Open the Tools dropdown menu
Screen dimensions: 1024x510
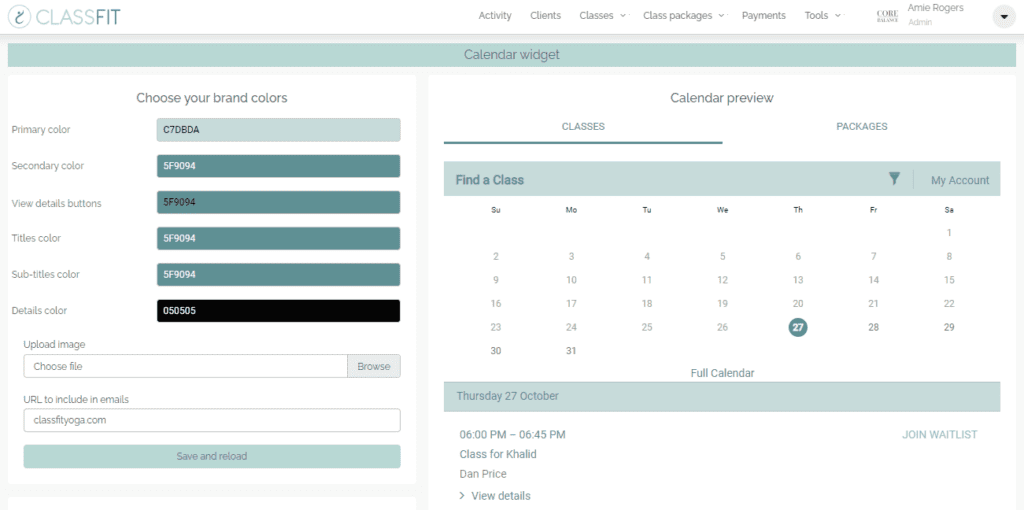(x=822, y=16)
